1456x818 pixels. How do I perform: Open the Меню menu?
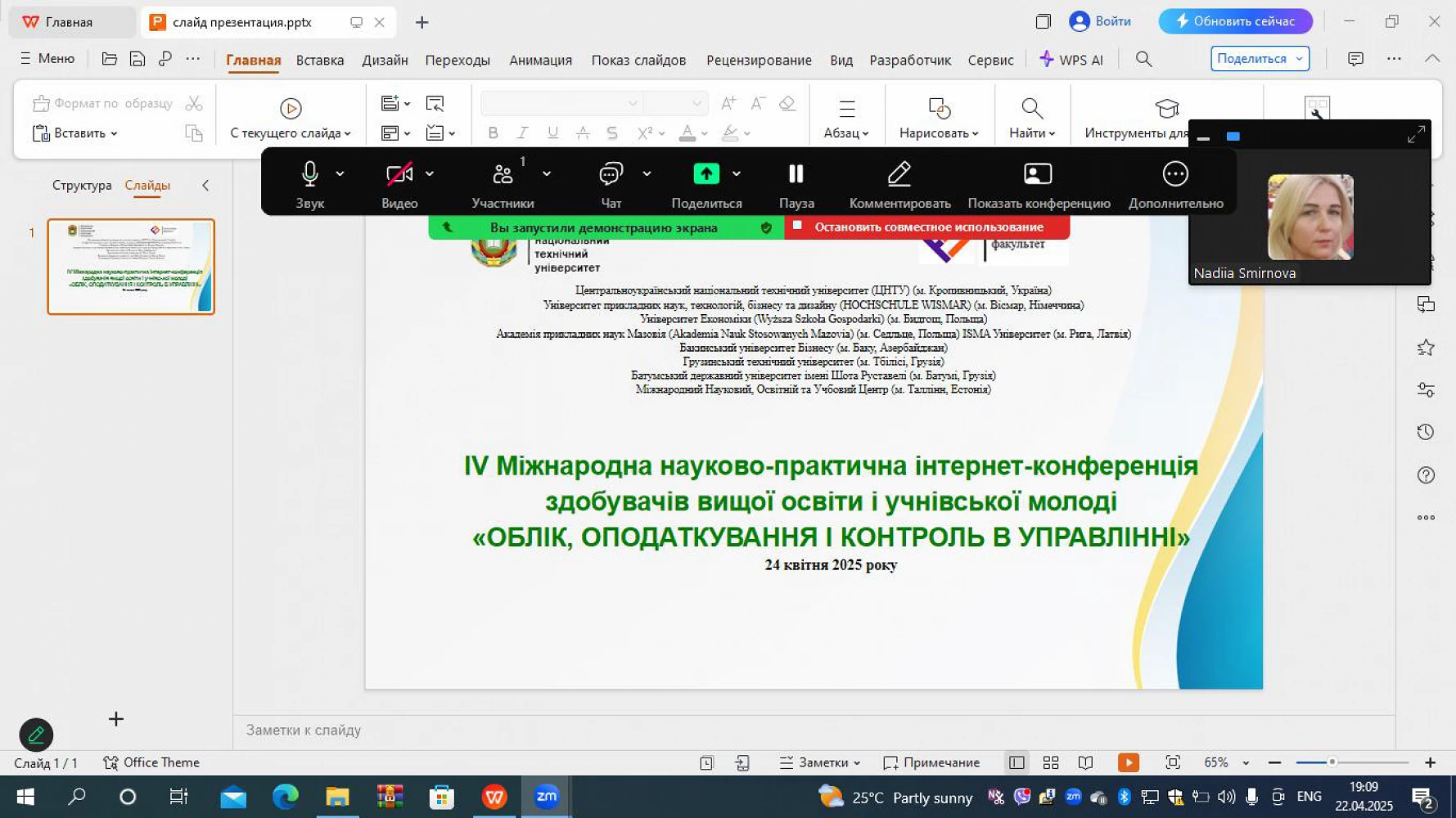pos(47,59)
